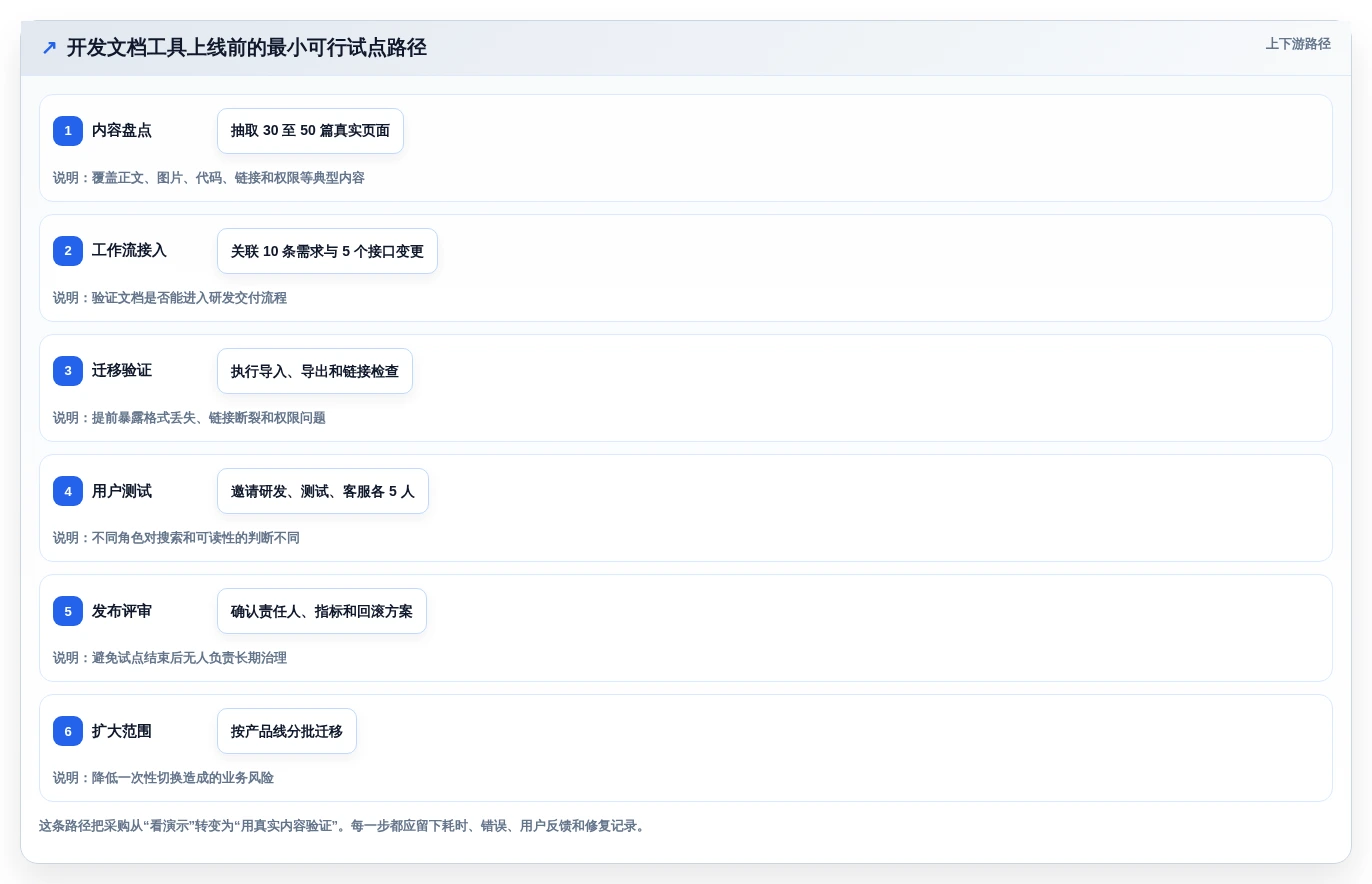
Task: Select the 内容盘点 step title
Action: pos(122,131)
